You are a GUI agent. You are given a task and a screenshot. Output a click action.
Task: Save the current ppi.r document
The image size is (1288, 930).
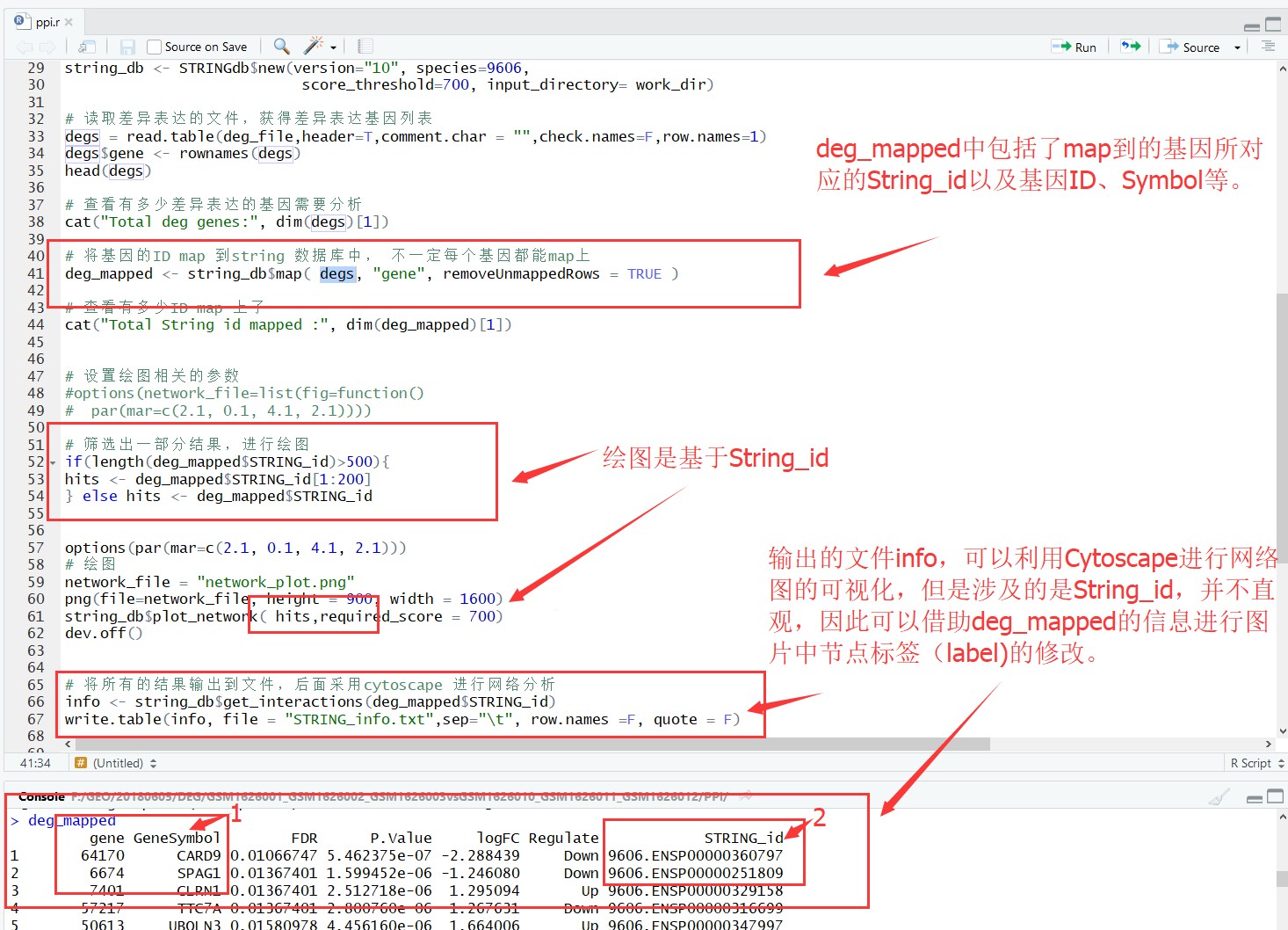pyautogui.click(x=127, y=47)
